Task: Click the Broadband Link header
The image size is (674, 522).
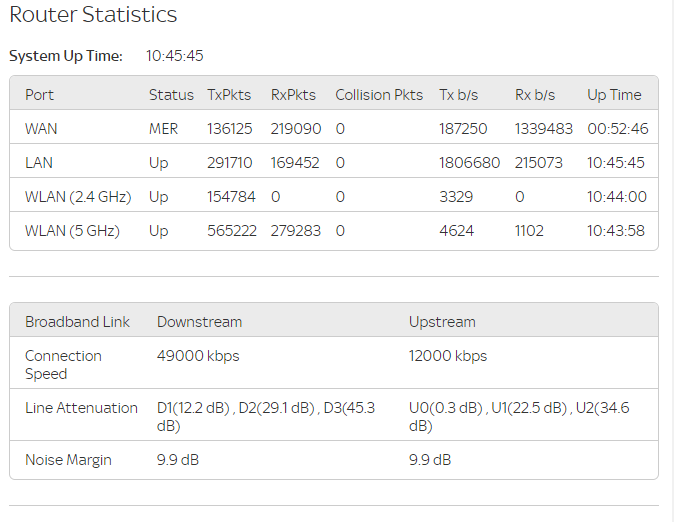Action: [x=78, y=322]
